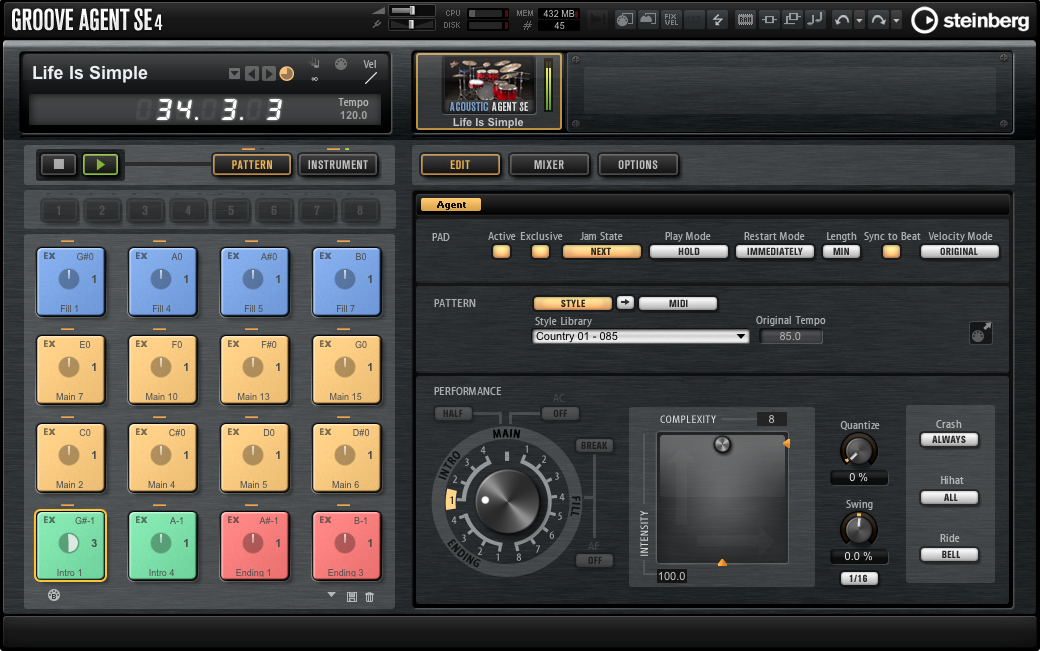This screenshot has height=651, width=1040.
Task: Click the MIDI pattern button
Action: coord(677,304)
